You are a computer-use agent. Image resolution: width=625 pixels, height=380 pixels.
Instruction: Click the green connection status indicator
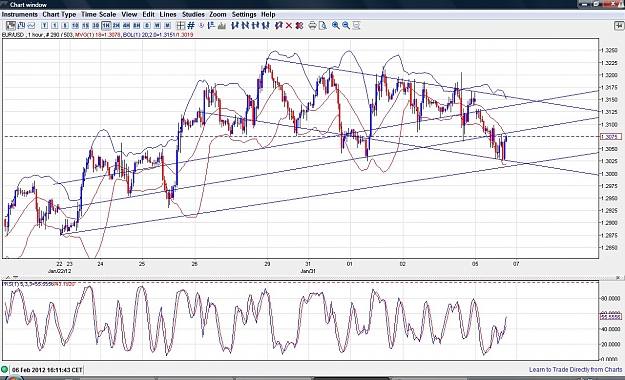[x=4, y=370]
